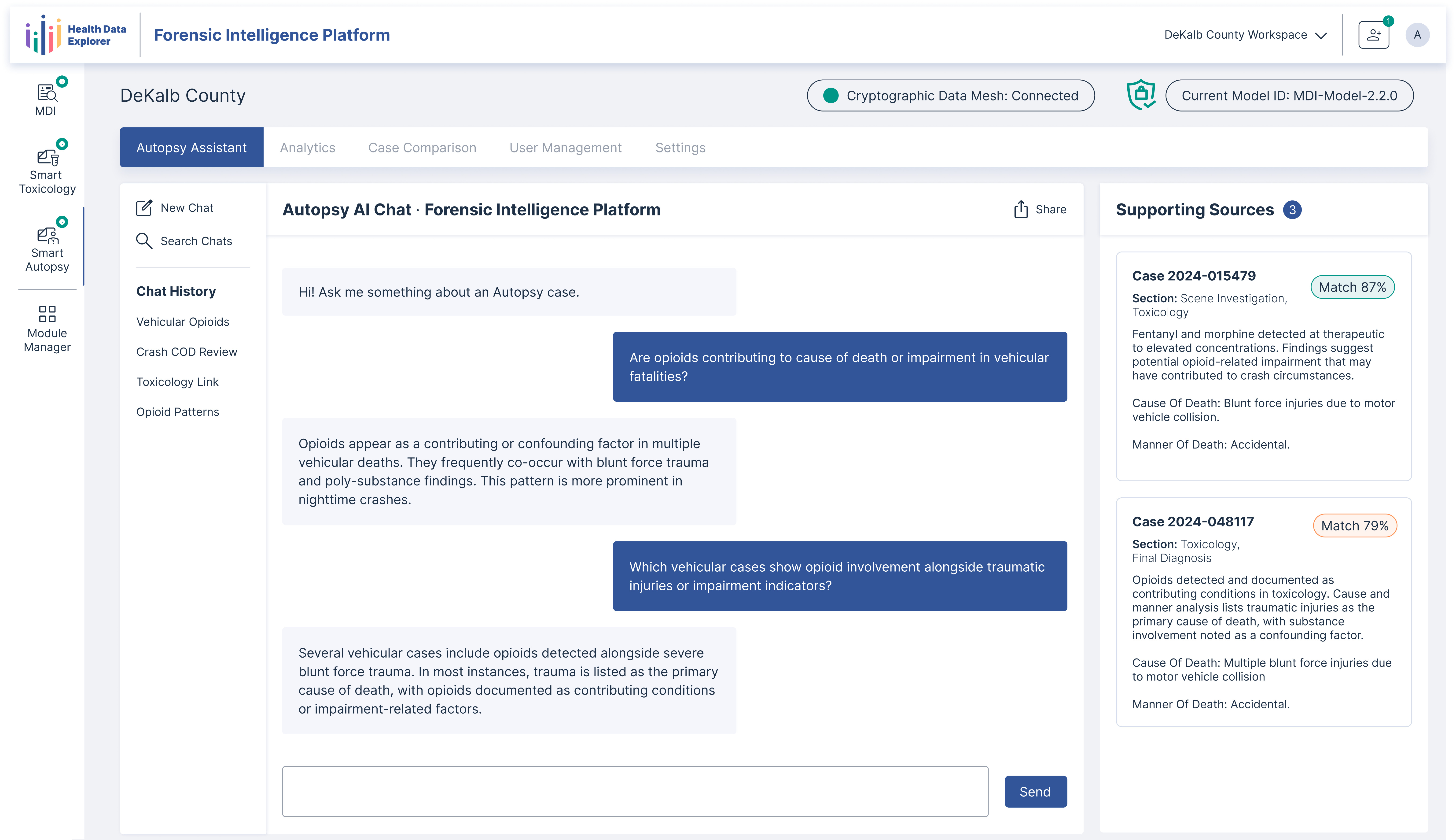Start a New Chat using the compose icon
This screenshot has width=1456, height=840.
pos(145,208)
